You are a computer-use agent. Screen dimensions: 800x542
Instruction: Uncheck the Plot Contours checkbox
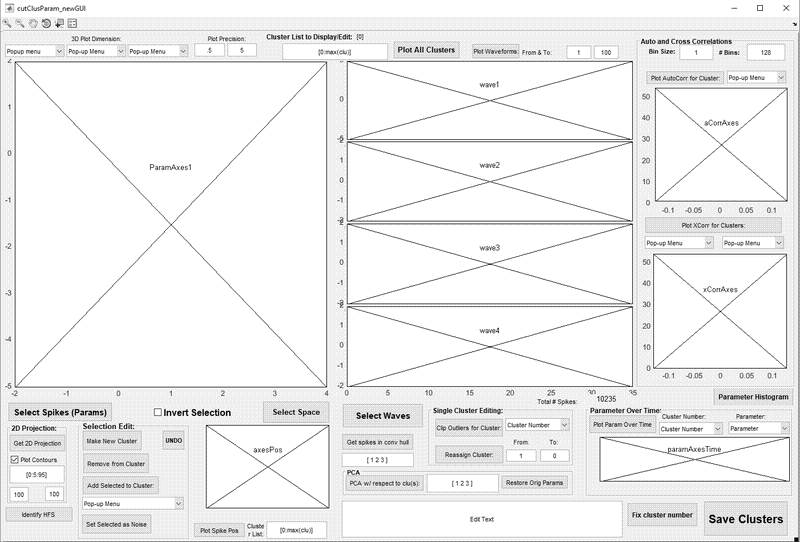coord(14,460)
